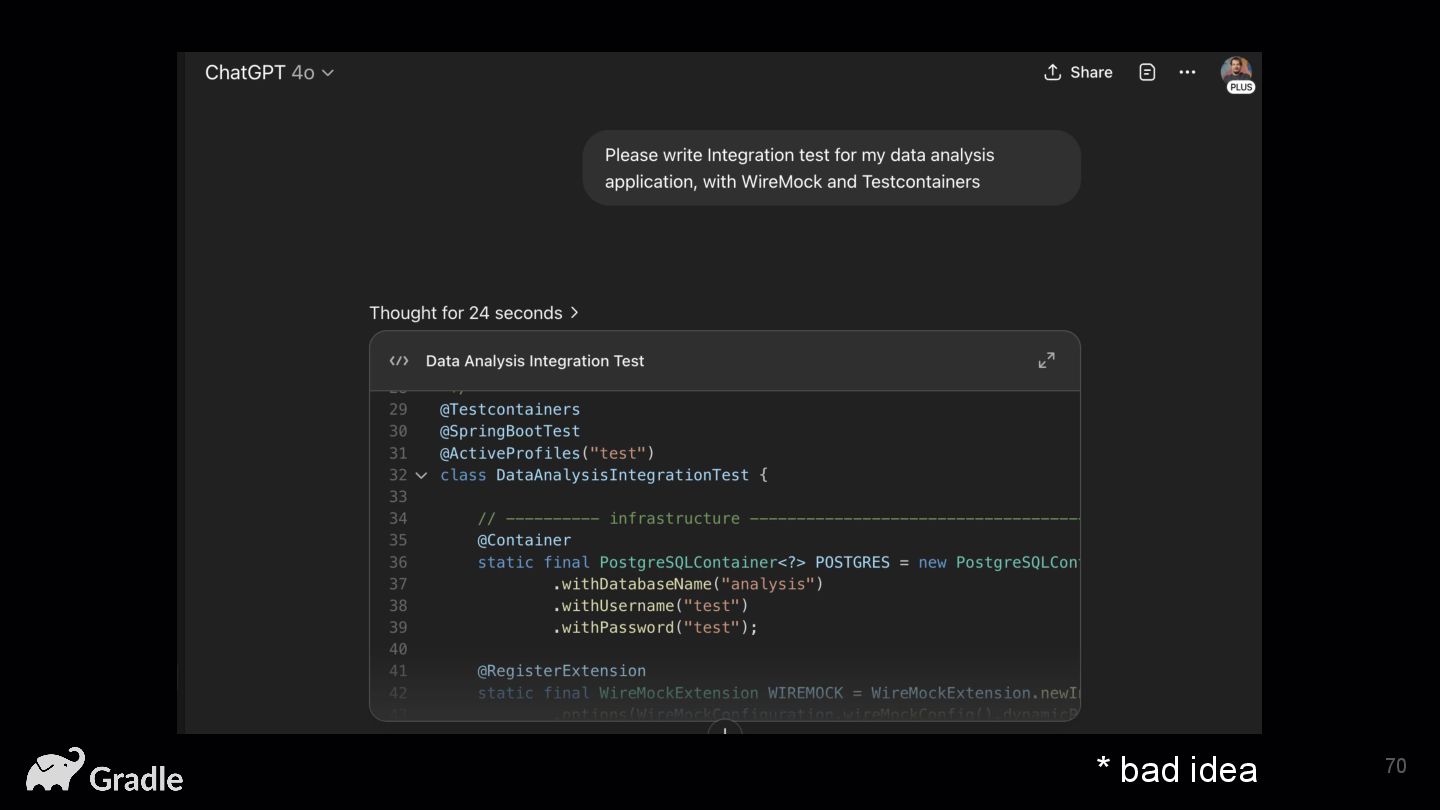
Task: Expand the Thought for 24 seconds details
Action: tap(474, 313)
